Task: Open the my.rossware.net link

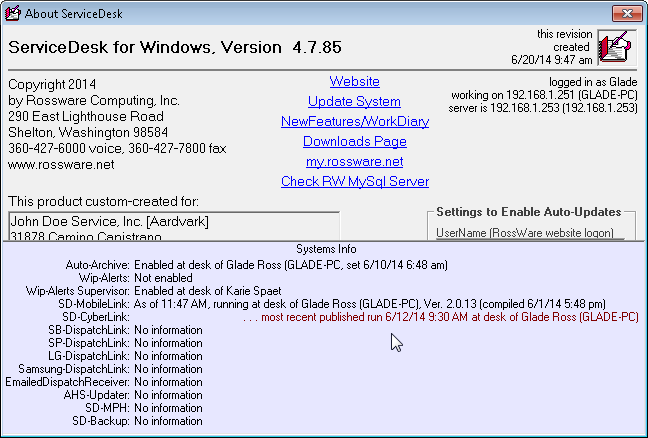Action: (354, 161)
